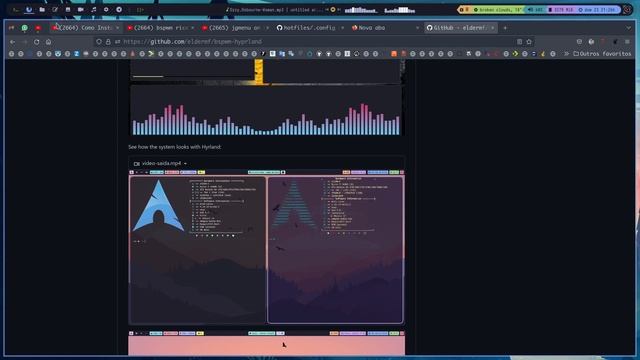Show more bookmarks overflow chevron
The height and width of the screenshot is (360, 640).
tap(567, 53)
